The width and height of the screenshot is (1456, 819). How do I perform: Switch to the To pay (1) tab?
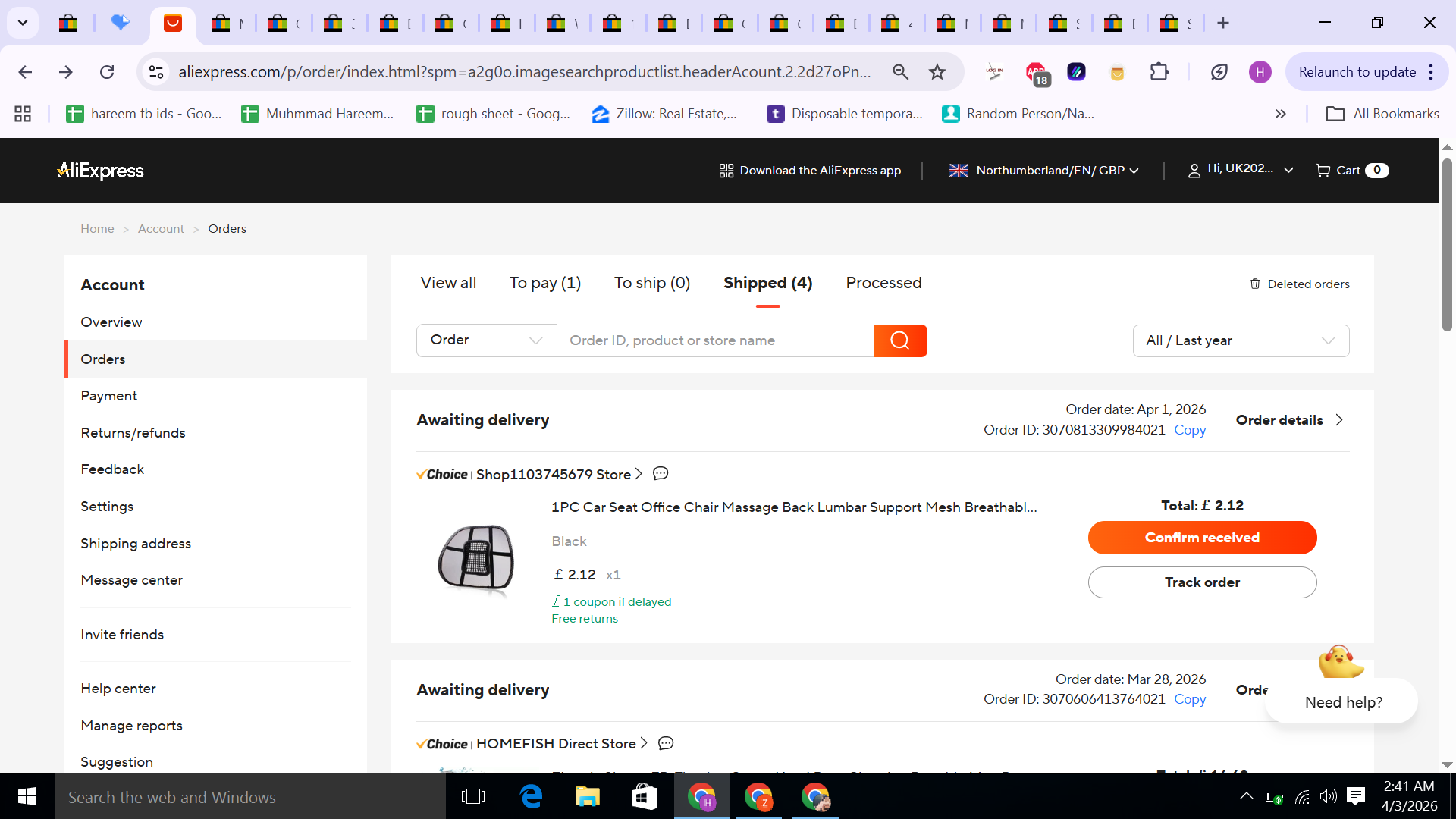coord(544,283)
